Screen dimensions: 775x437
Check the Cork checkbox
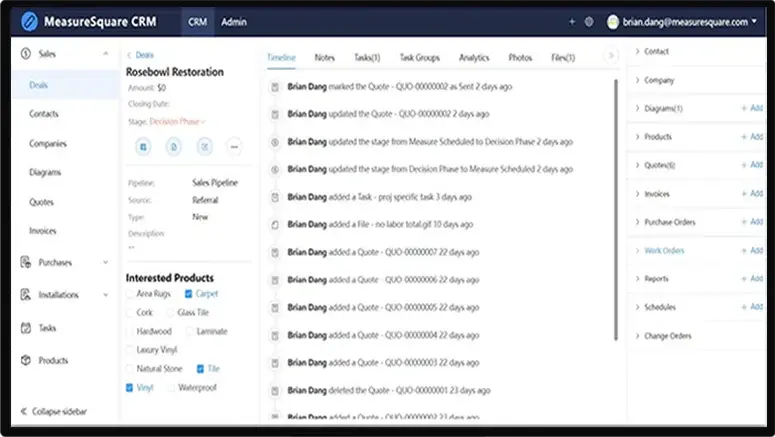point(129,313)
